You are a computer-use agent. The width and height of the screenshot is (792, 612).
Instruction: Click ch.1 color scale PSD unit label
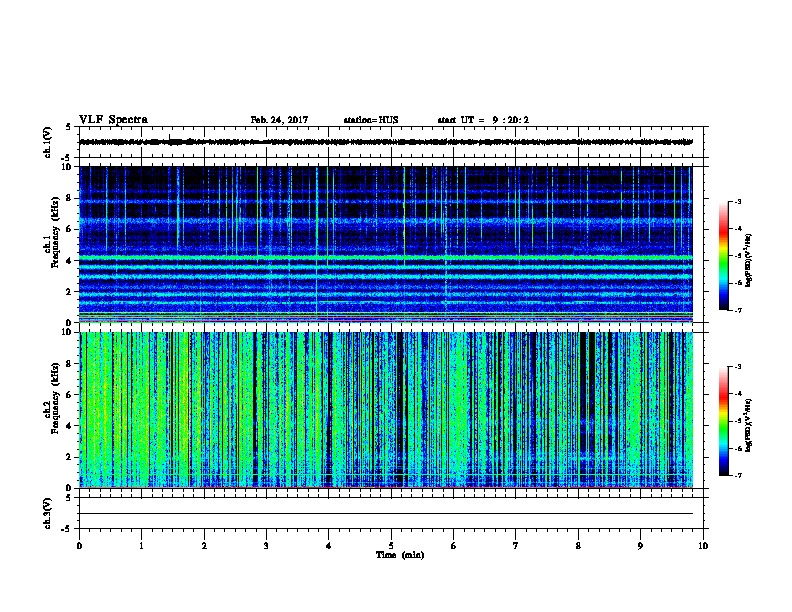point(749,261)
